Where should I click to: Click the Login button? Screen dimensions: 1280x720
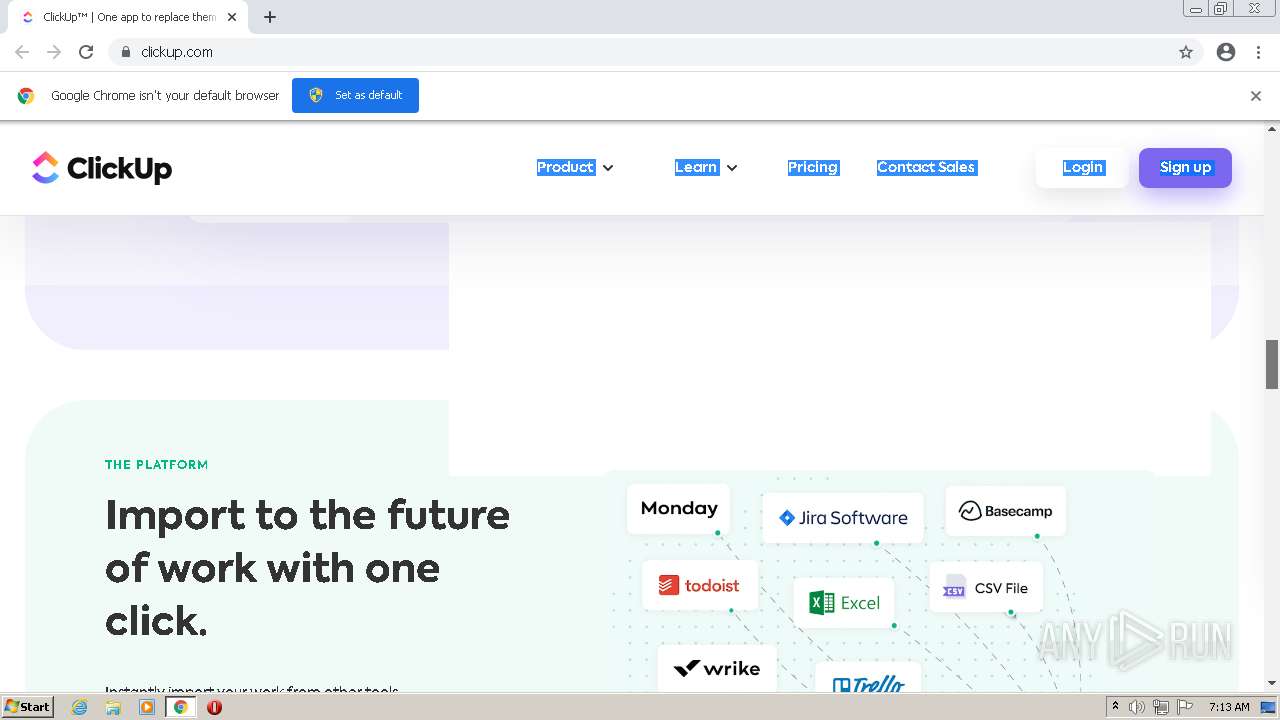tap(1083, 167)
